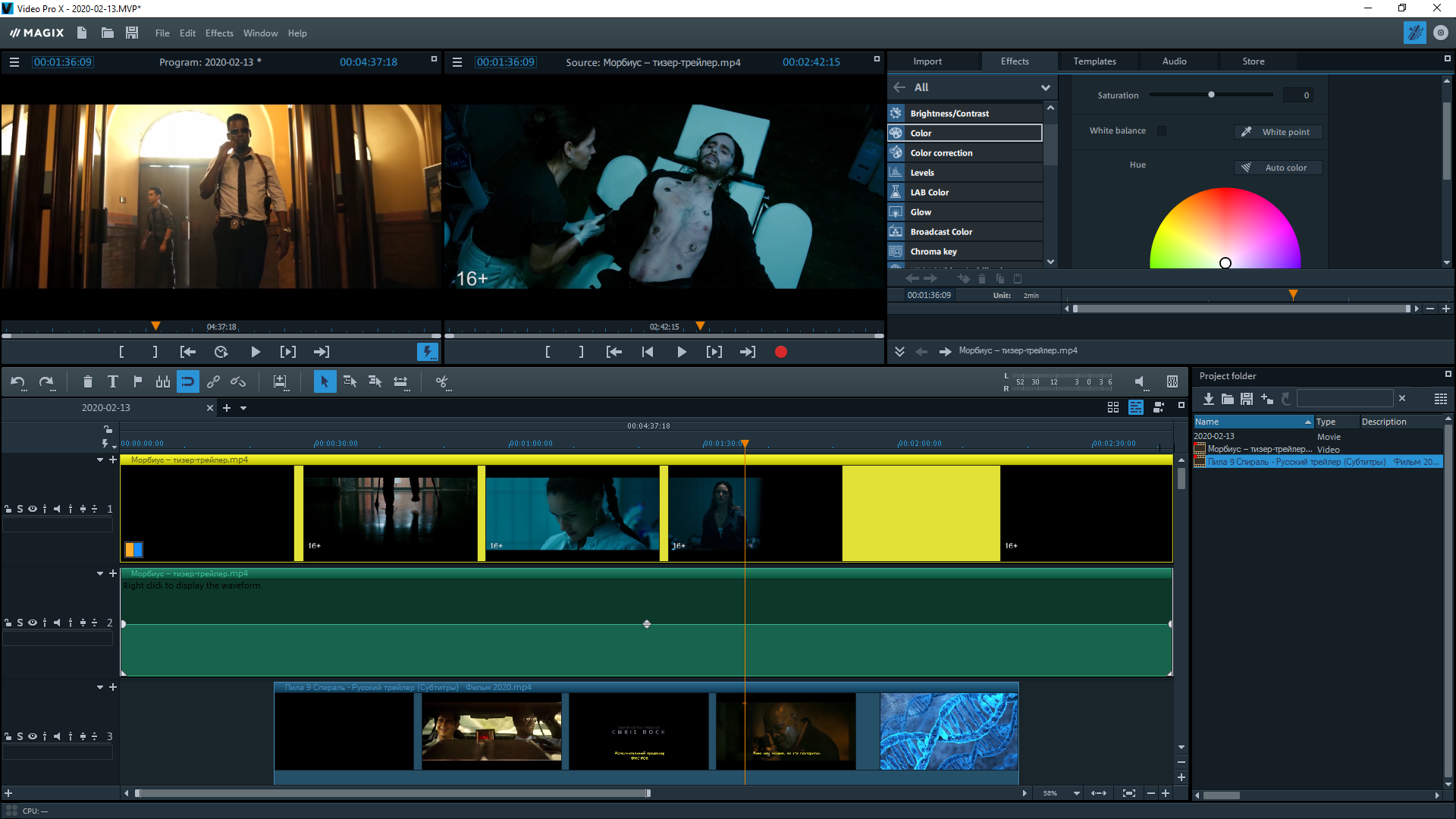
Task: Open the Effects tab in panel
Action: (x=1014, y=61)
